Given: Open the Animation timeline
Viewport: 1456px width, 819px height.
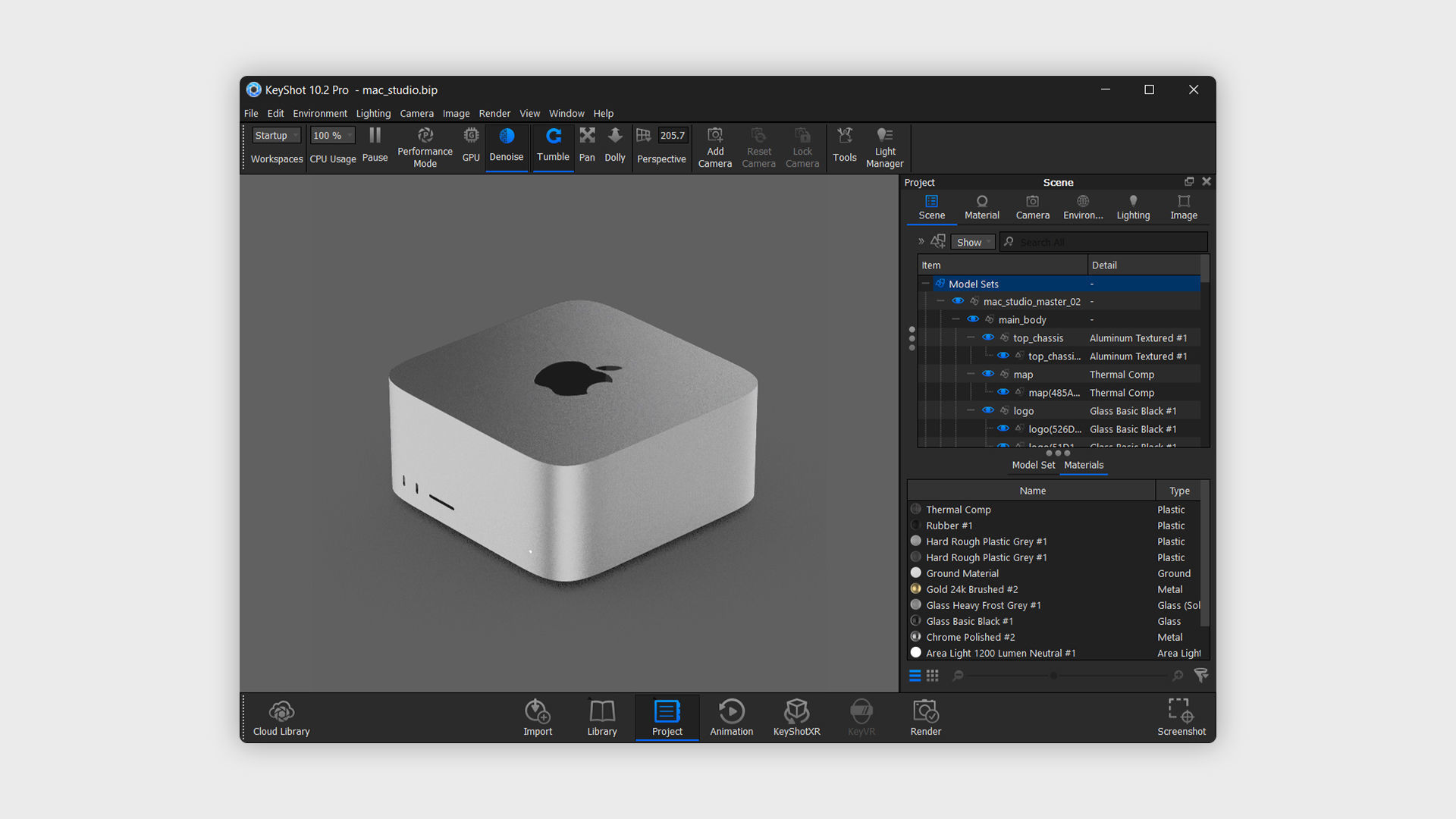Looking at the screenshot, I should pyautogui.click(x=732, y=717).
